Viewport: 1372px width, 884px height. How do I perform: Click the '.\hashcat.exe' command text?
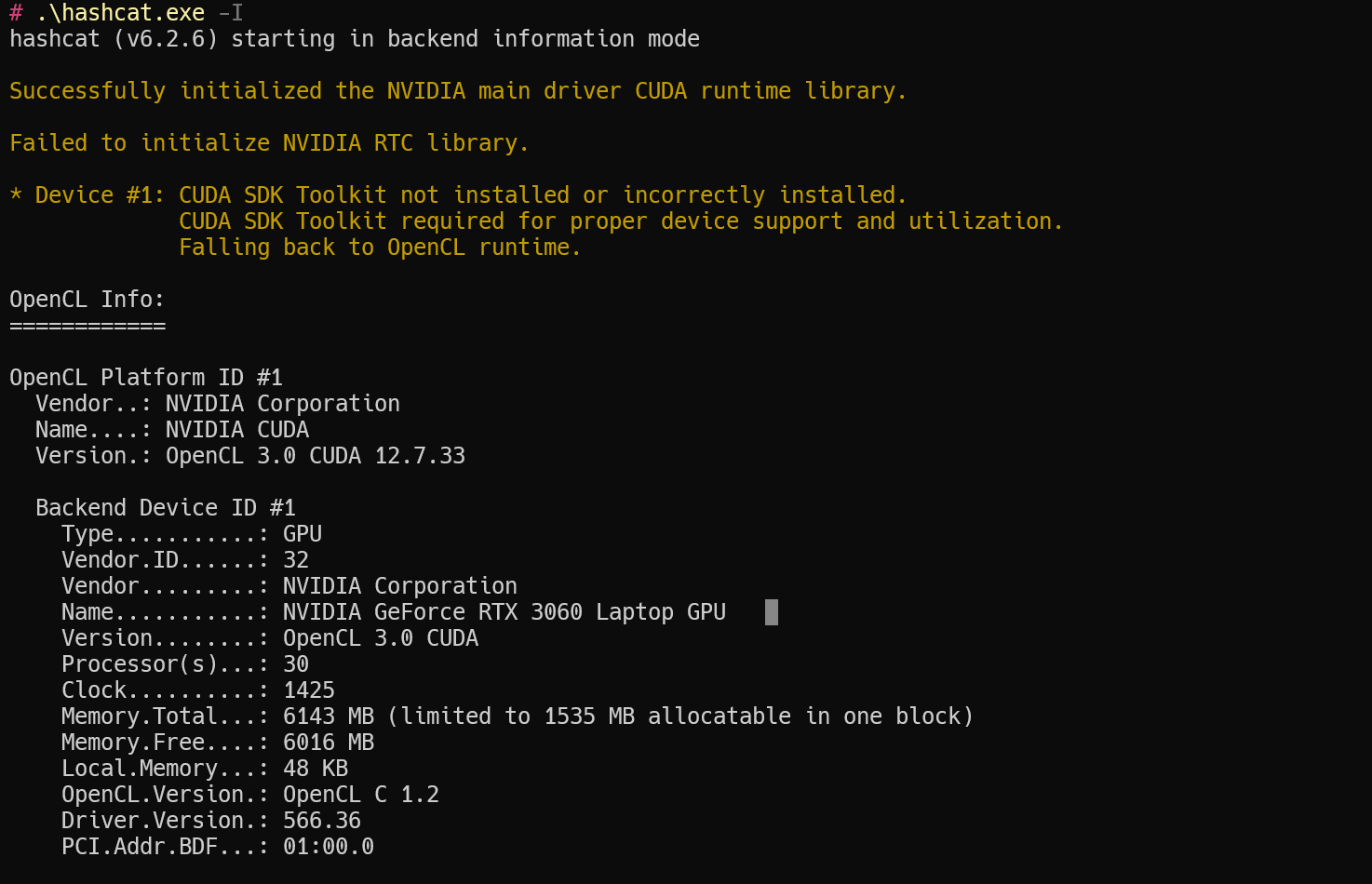pos(120,13)
